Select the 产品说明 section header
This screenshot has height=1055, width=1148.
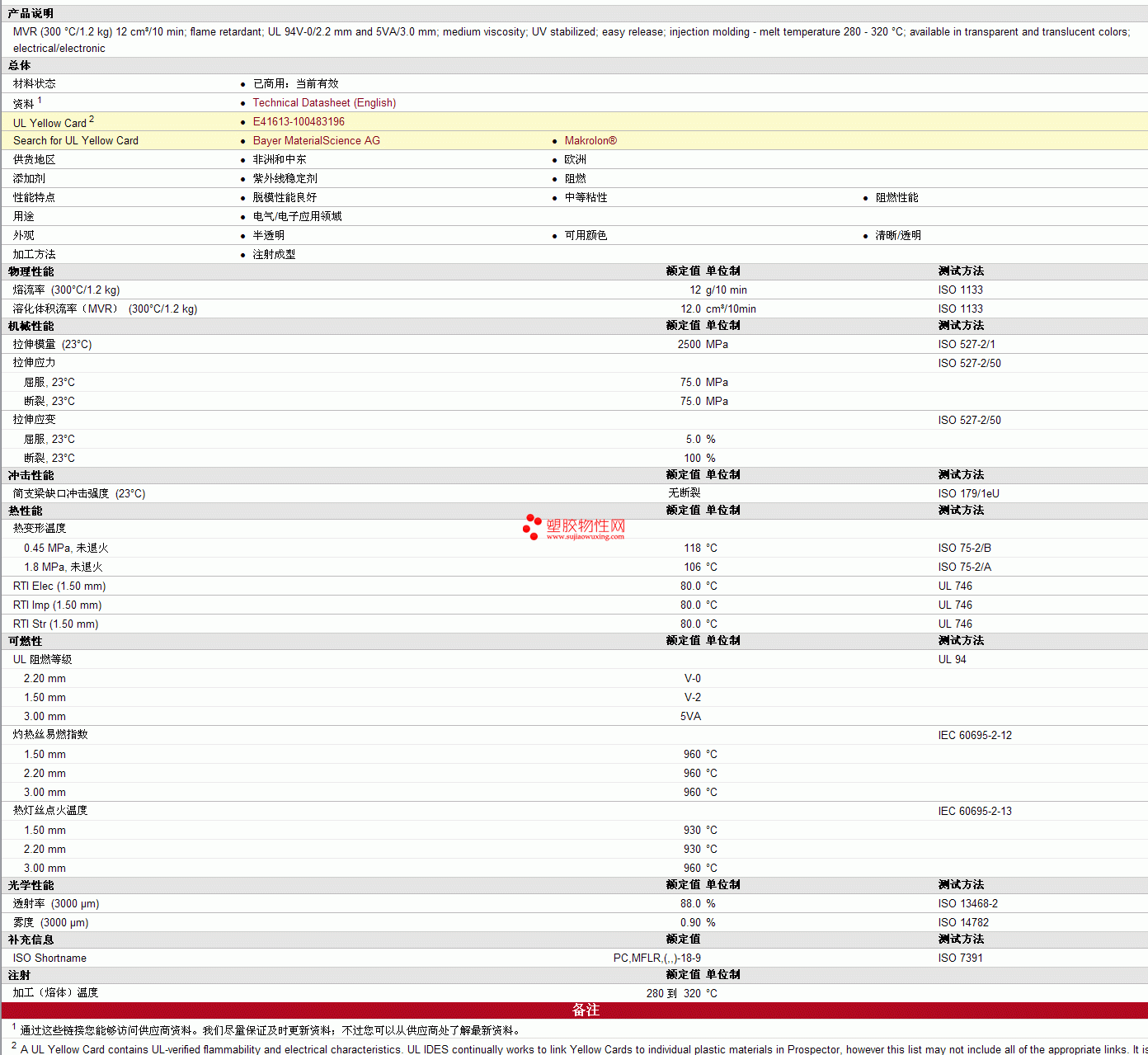point(31,13)
